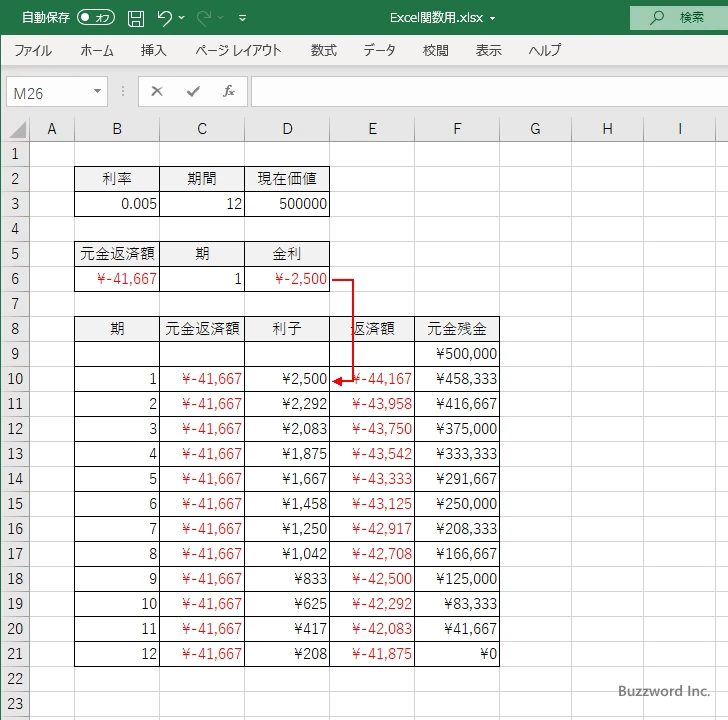The width and height of the screenshot is (728, 720).
Task: Select cell showing ¥-42,083
Action: [x=372, y=629]
